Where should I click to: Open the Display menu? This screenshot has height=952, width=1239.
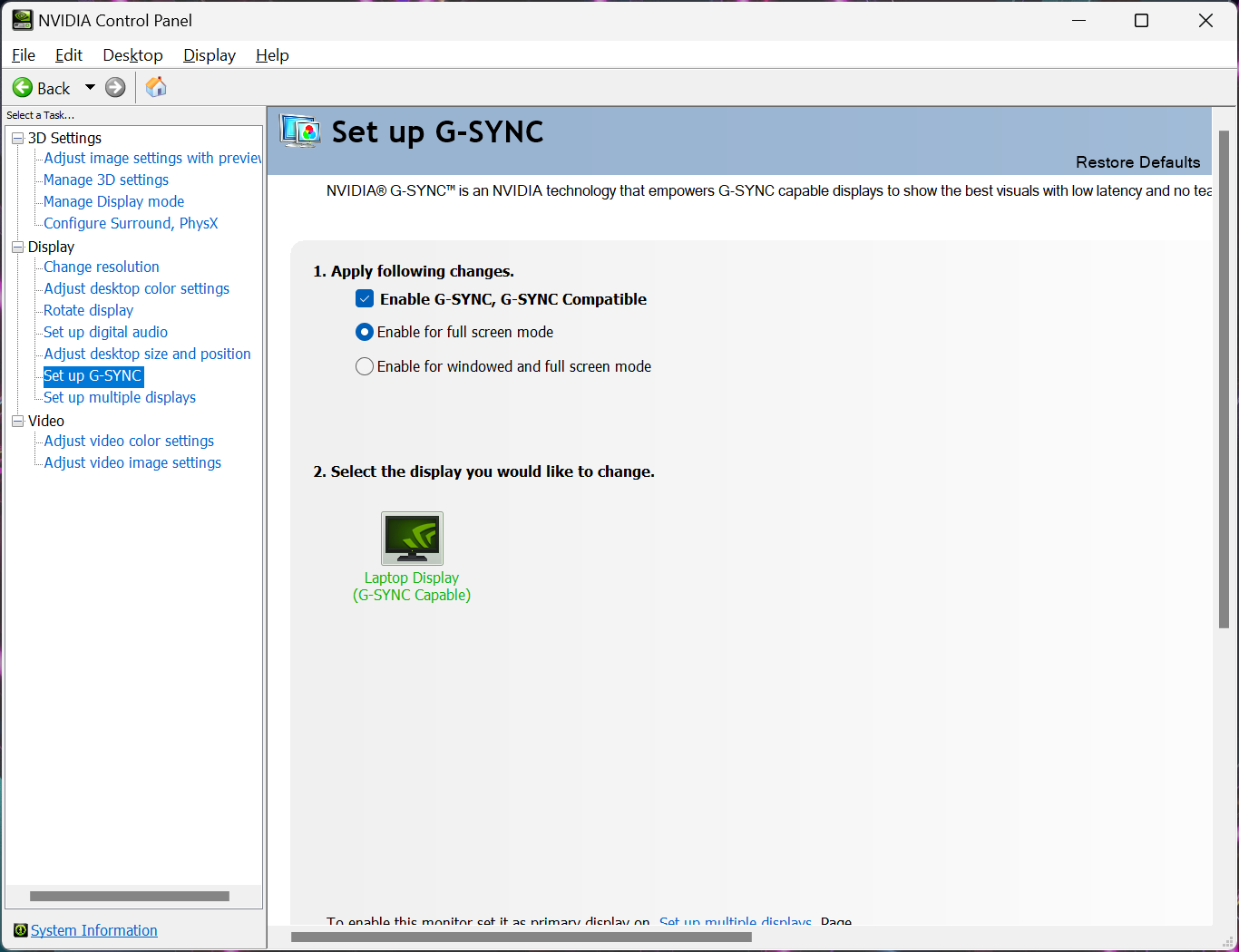[210, 55]
